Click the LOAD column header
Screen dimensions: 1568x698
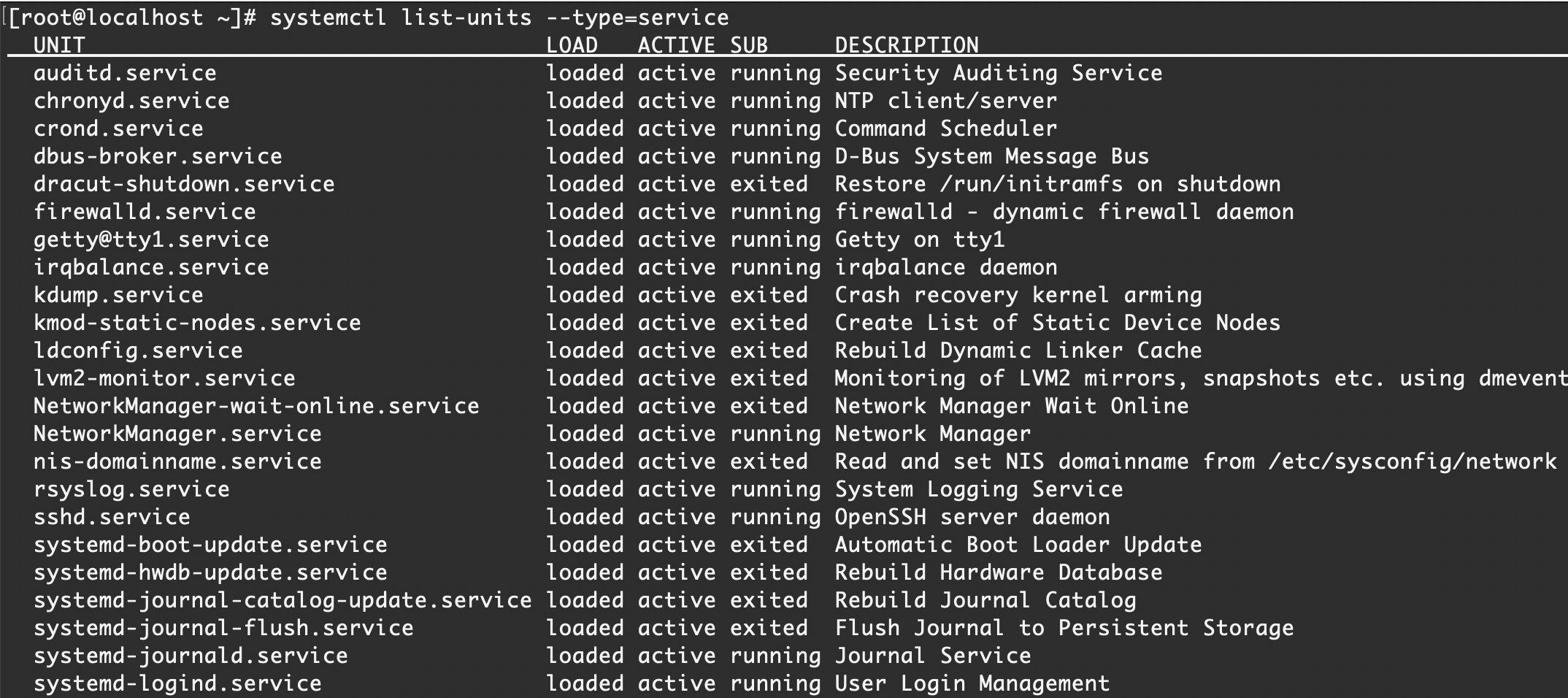click(x=572, y=45)
